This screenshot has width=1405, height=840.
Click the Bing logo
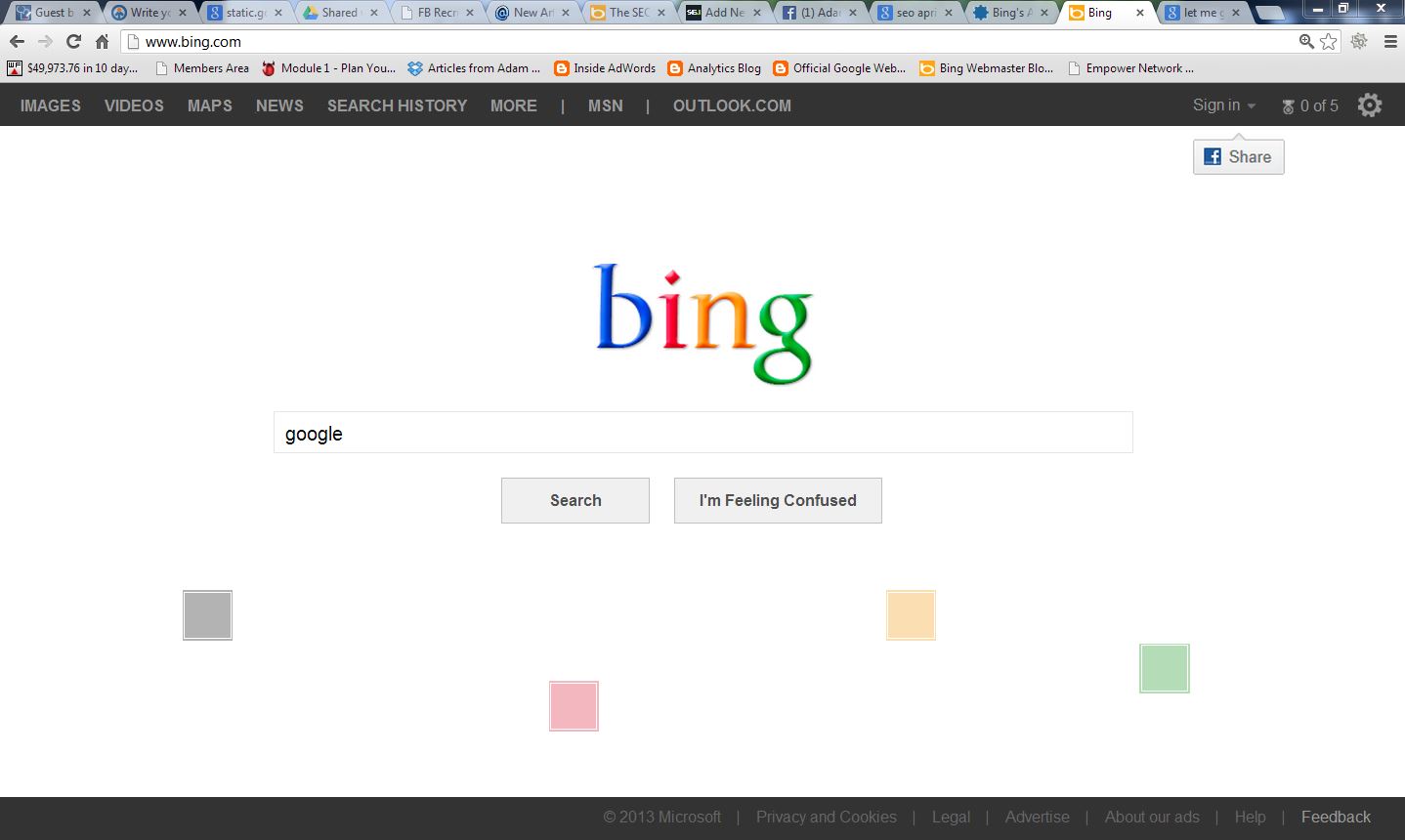click(x=703, y=323)
